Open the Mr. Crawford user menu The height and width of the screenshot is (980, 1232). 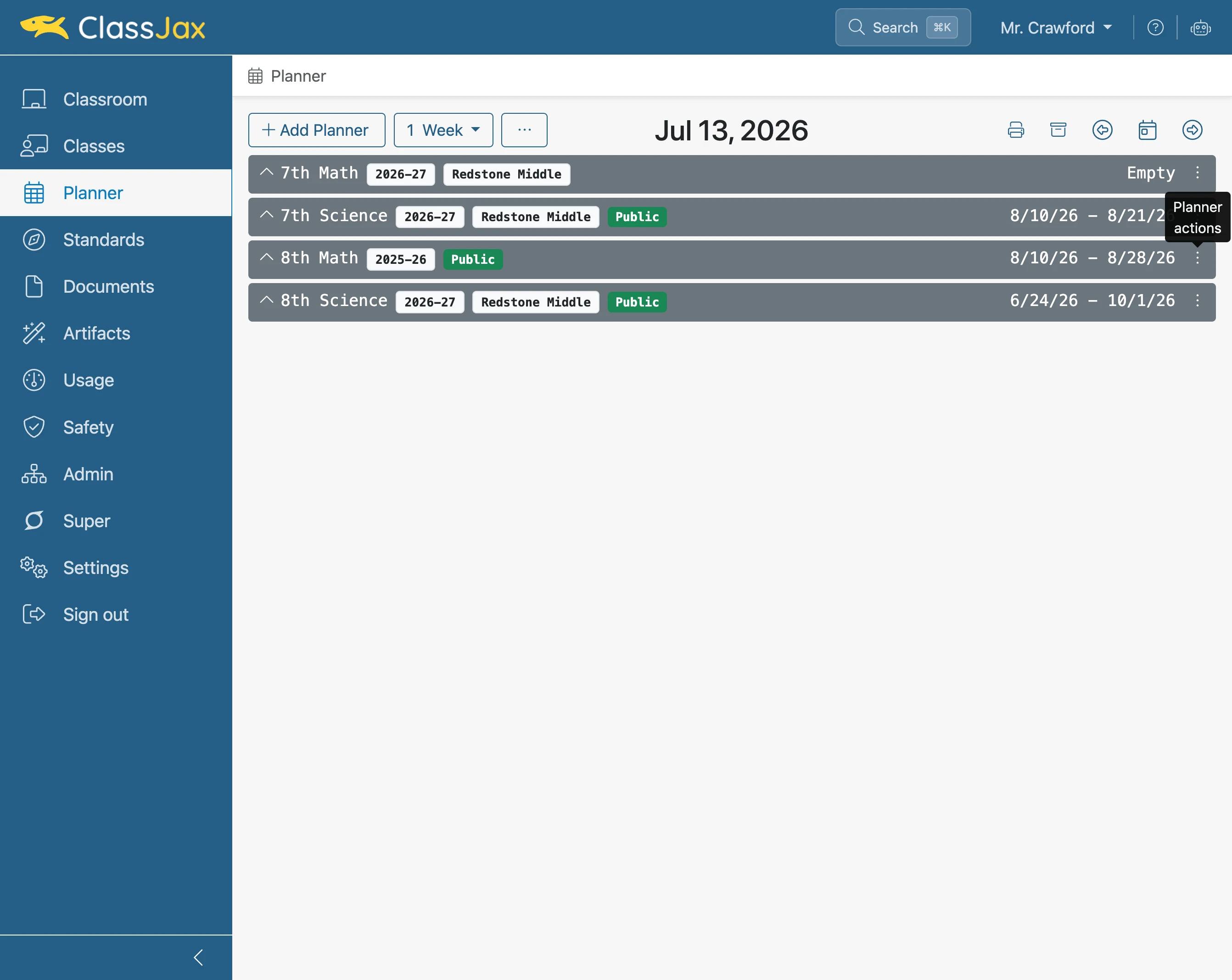point(1056,28)
